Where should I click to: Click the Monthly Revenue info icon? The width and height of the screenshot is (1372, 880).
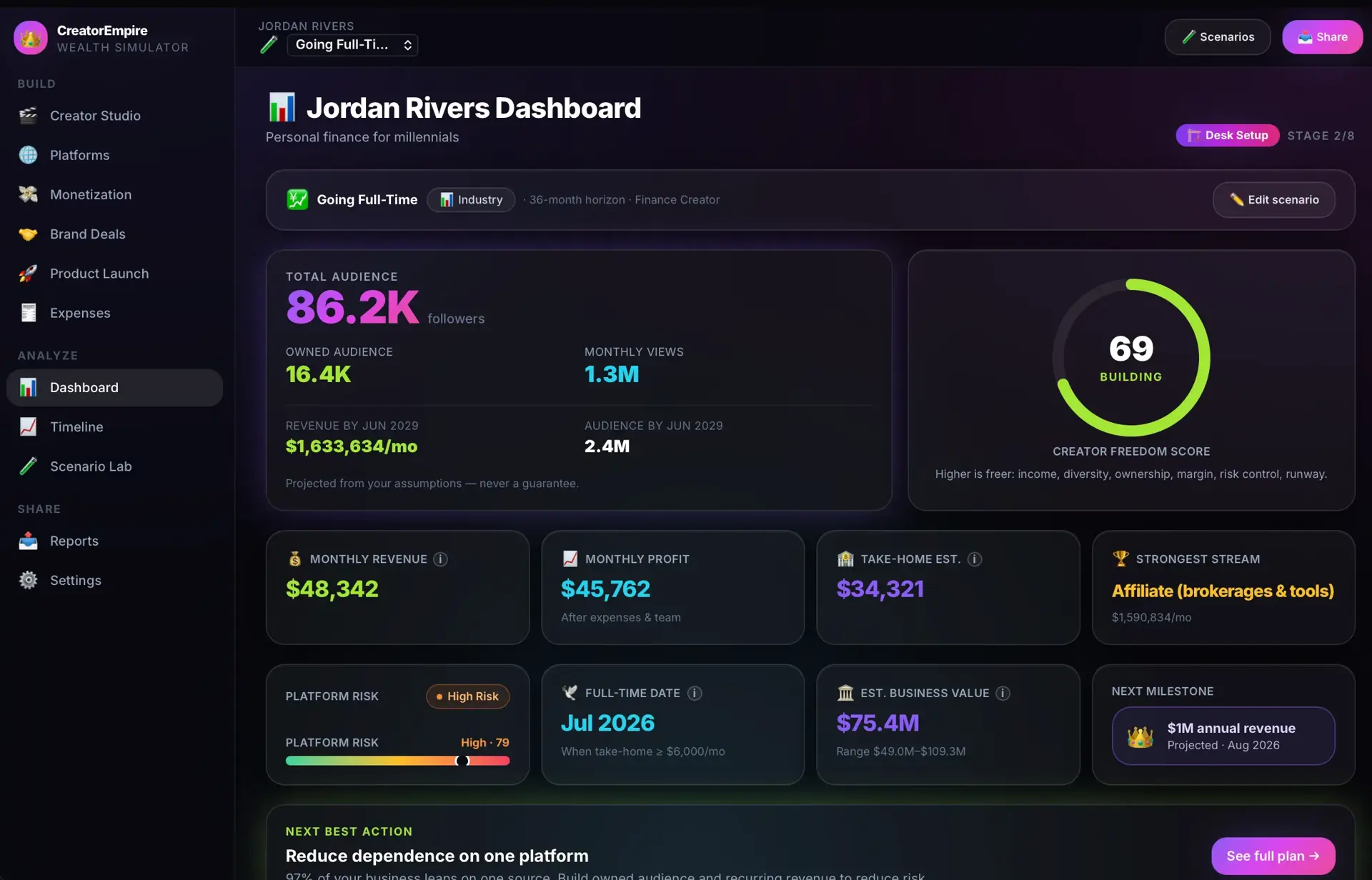click(440, 559)
